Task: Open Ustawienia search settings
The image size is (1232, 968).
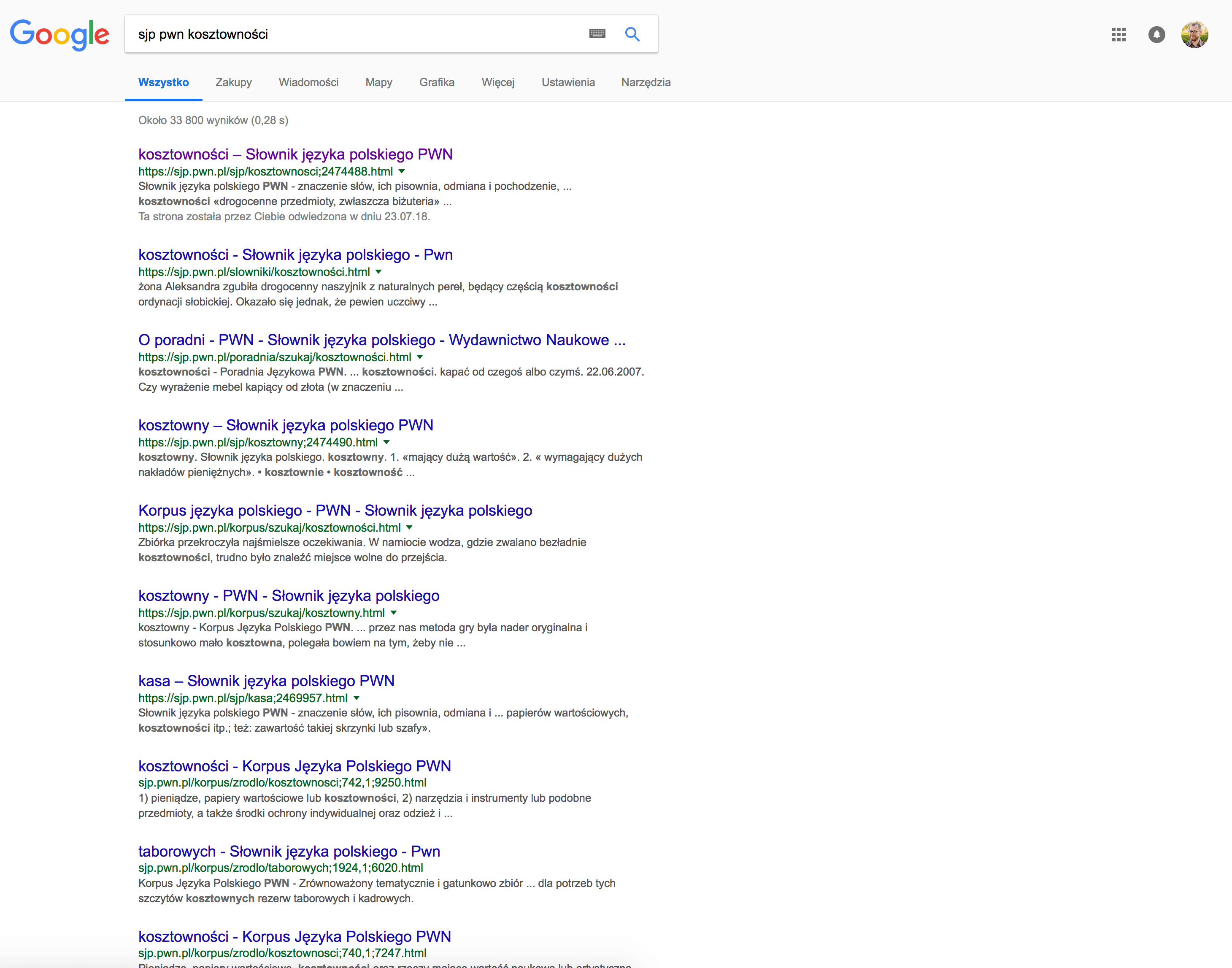Action: coord(568,82)
